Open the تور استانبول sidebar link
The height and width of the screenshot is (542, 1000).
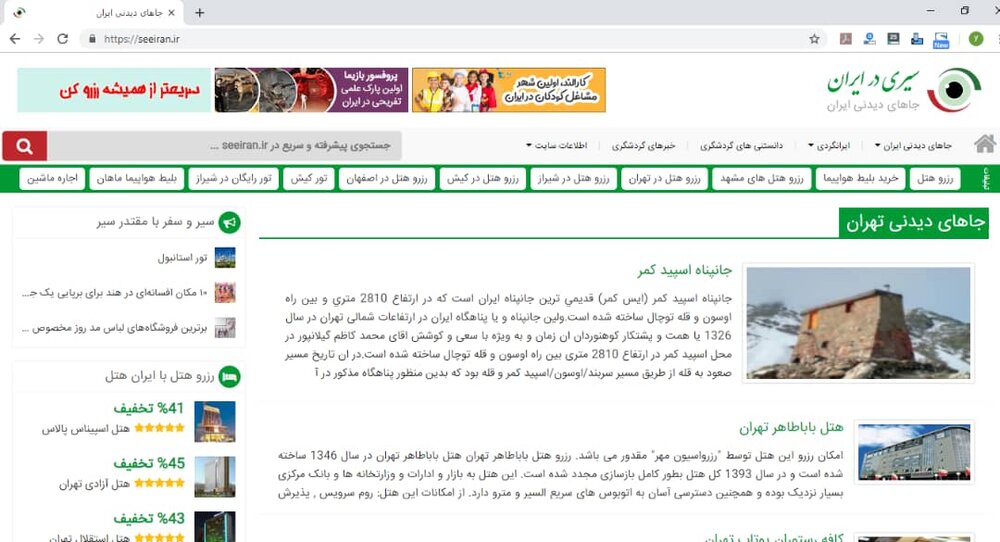[182, 258]
